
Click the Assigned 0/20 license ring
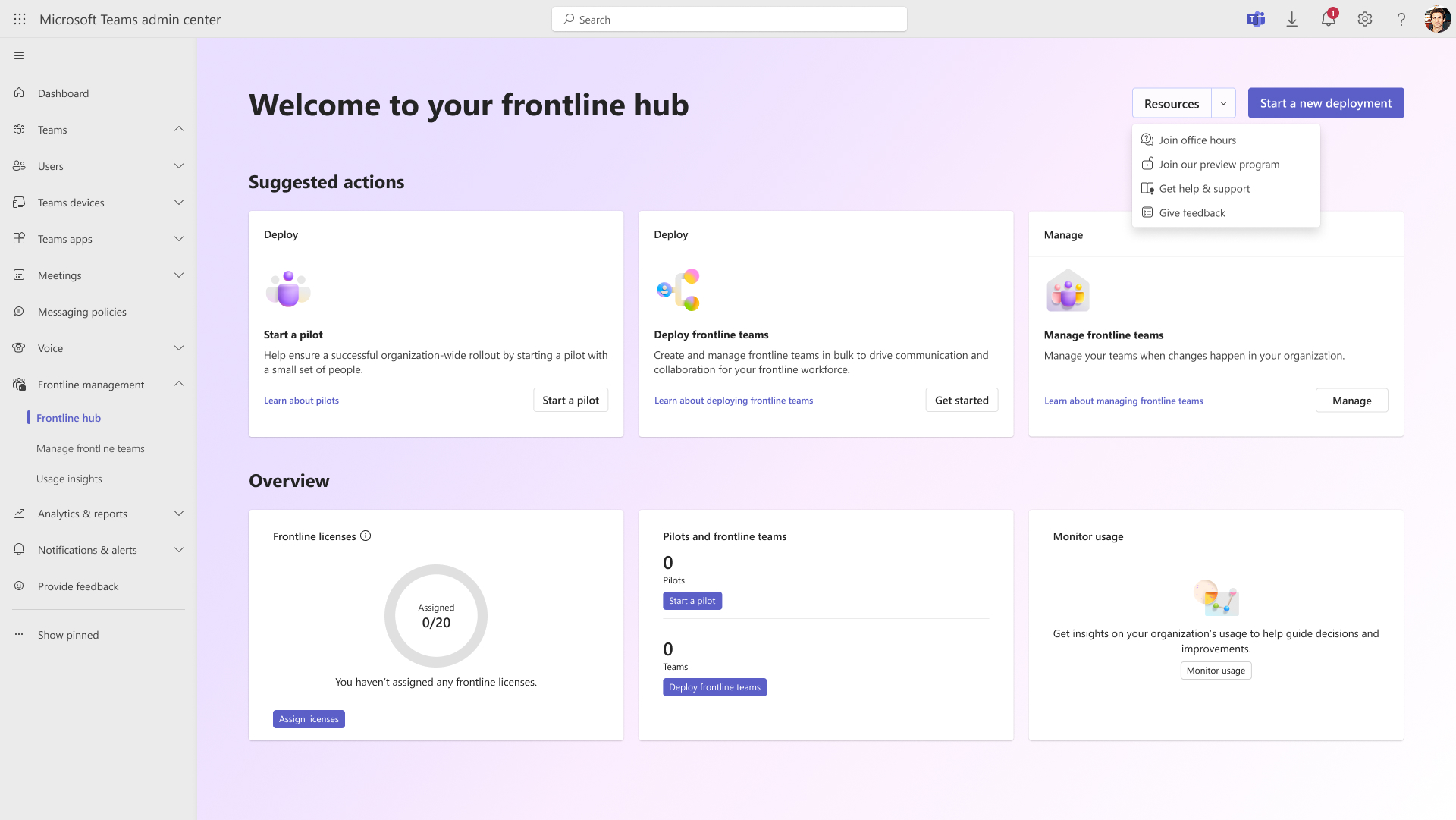[435, 615]
